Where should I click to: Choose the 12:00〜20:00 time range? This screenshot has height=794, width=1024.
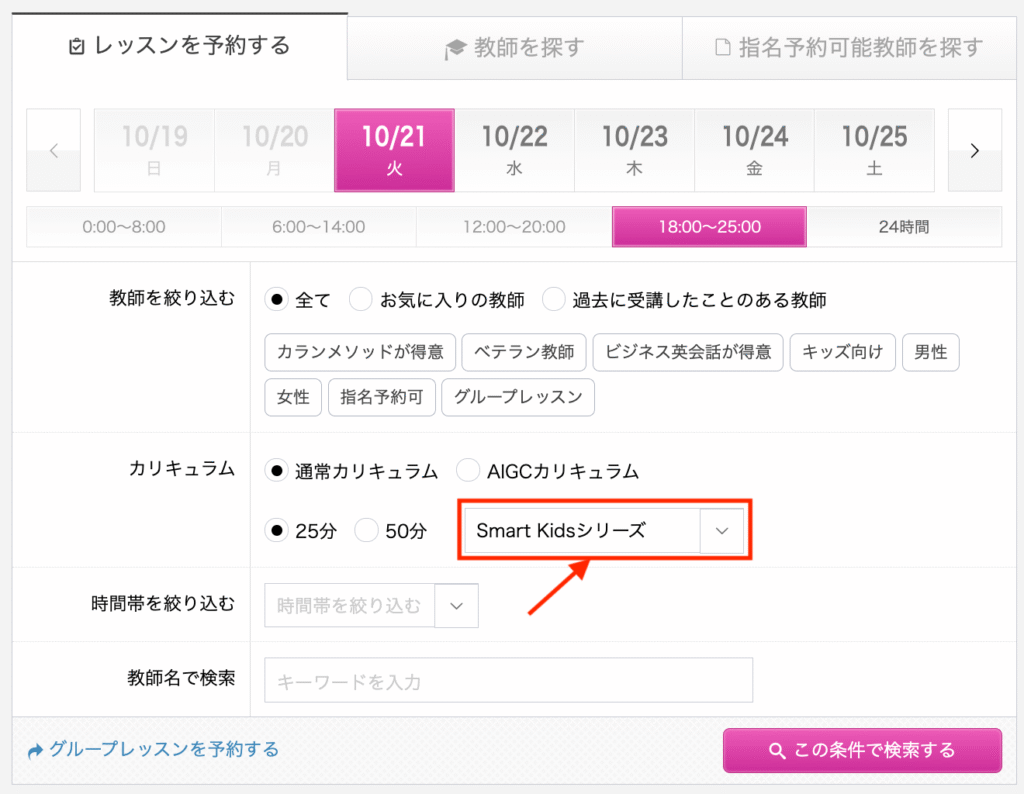pyautogui.click(x=514, y=227)
